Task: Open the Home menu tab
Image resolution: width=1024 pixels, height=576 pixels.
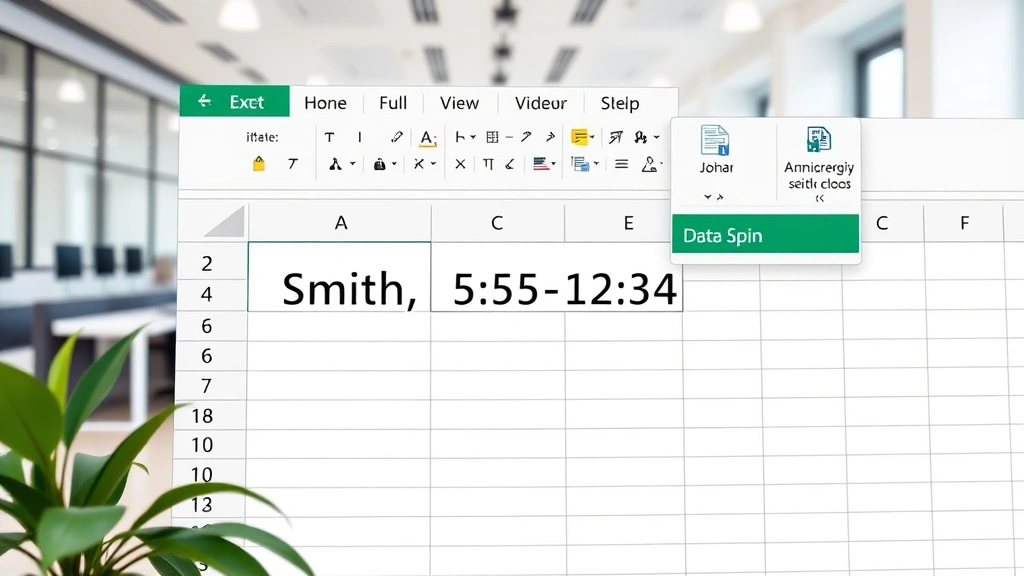Action: point(325,103)
